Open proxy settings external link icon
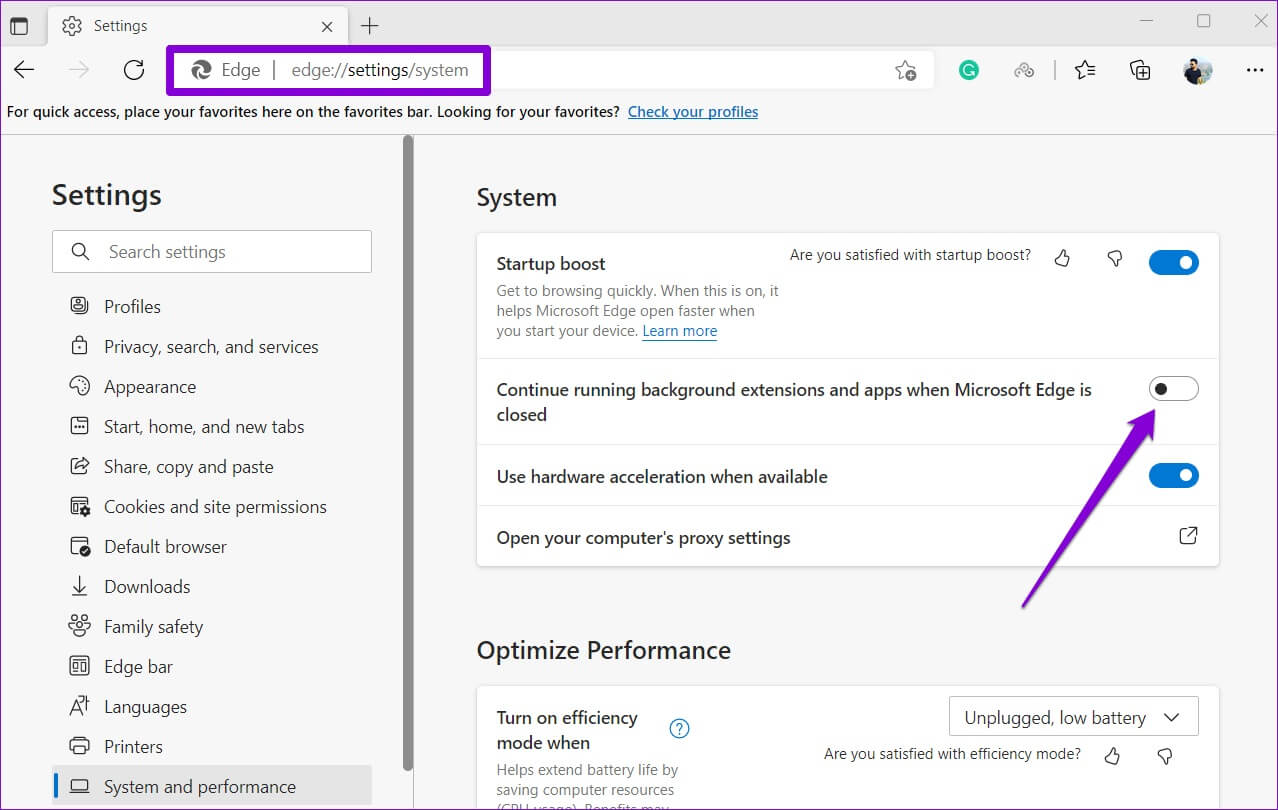Viewport: 1278px width, 810px height. (1188, 536)
